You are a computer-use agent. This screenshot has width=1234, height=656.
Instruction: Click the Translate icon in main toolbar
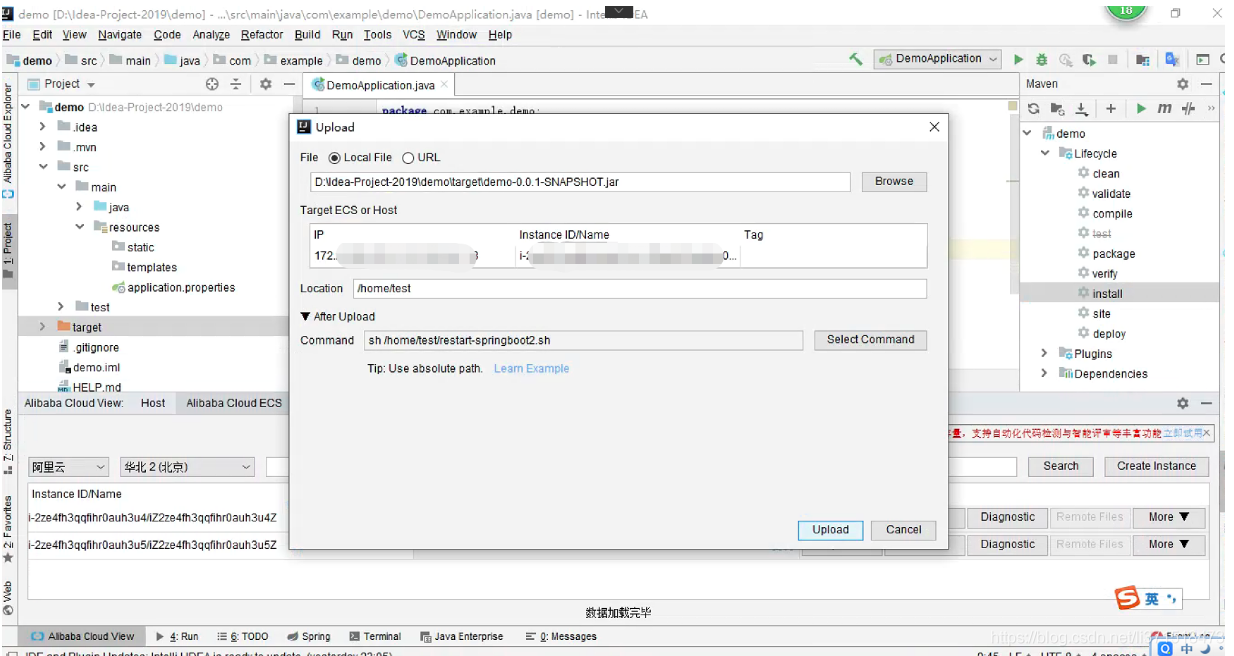[x=1172, y=60]
